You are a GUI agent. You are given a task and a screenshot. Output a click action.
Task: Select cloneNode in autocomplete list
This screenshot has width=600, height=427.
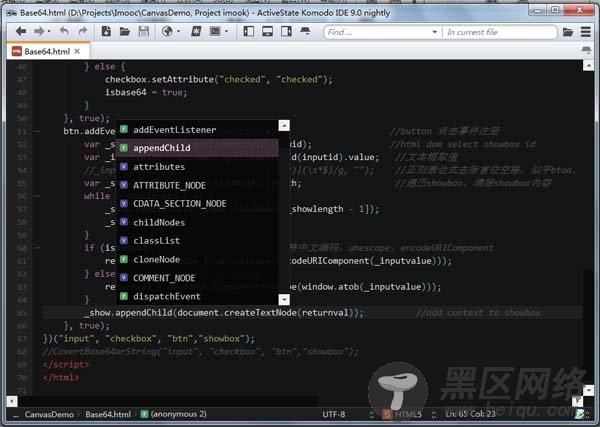(197, 259)
